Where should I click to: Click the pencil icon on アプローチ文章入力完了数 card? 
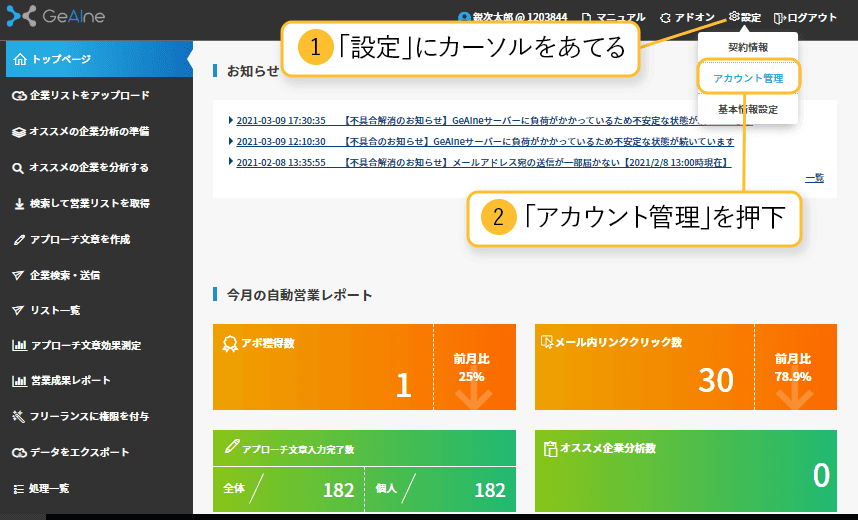pyautogui.click(x=232, y=447)
